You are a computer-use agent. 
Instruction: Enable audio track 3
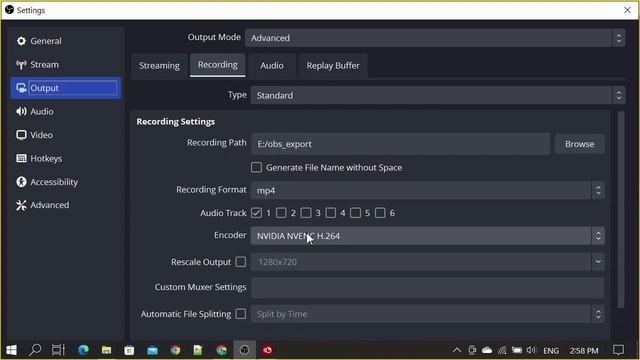coord(306,213)
